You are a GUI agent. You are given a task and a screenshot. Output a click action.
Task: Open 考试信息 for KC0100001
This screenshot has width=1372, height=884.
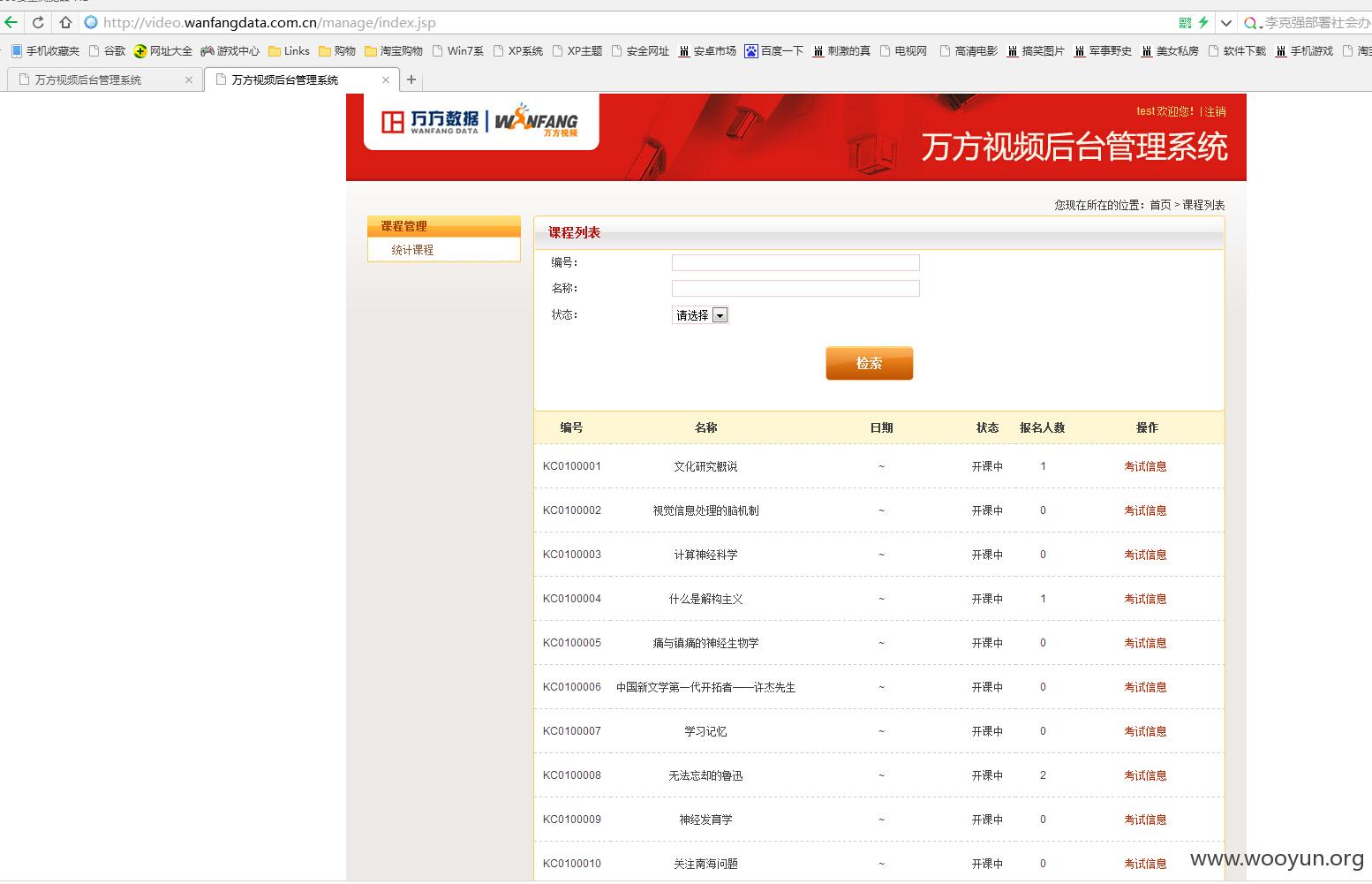click(x=1145, y=466)
